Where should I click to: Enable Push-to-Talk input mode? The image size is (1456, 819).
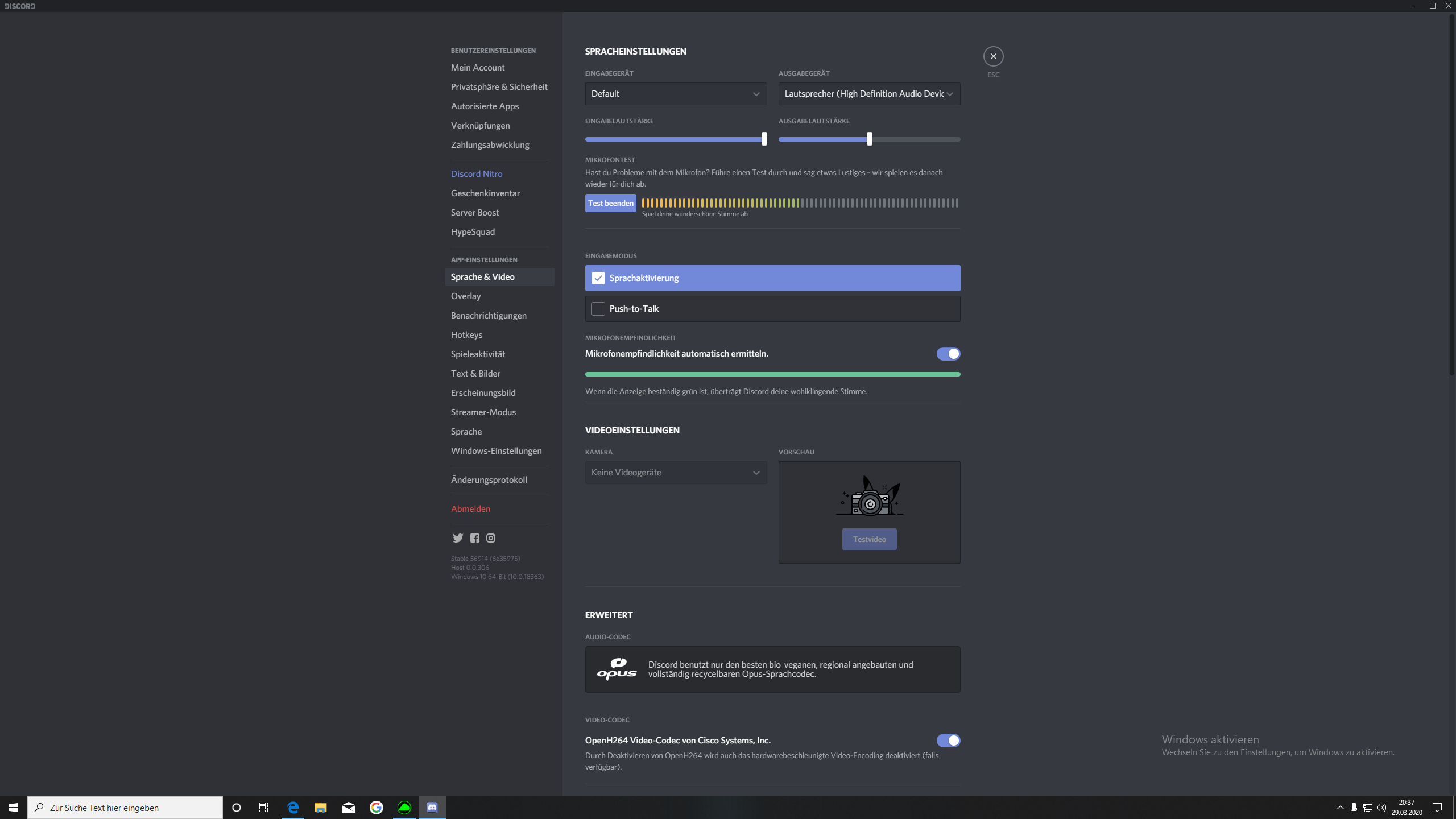pos(598,308)
